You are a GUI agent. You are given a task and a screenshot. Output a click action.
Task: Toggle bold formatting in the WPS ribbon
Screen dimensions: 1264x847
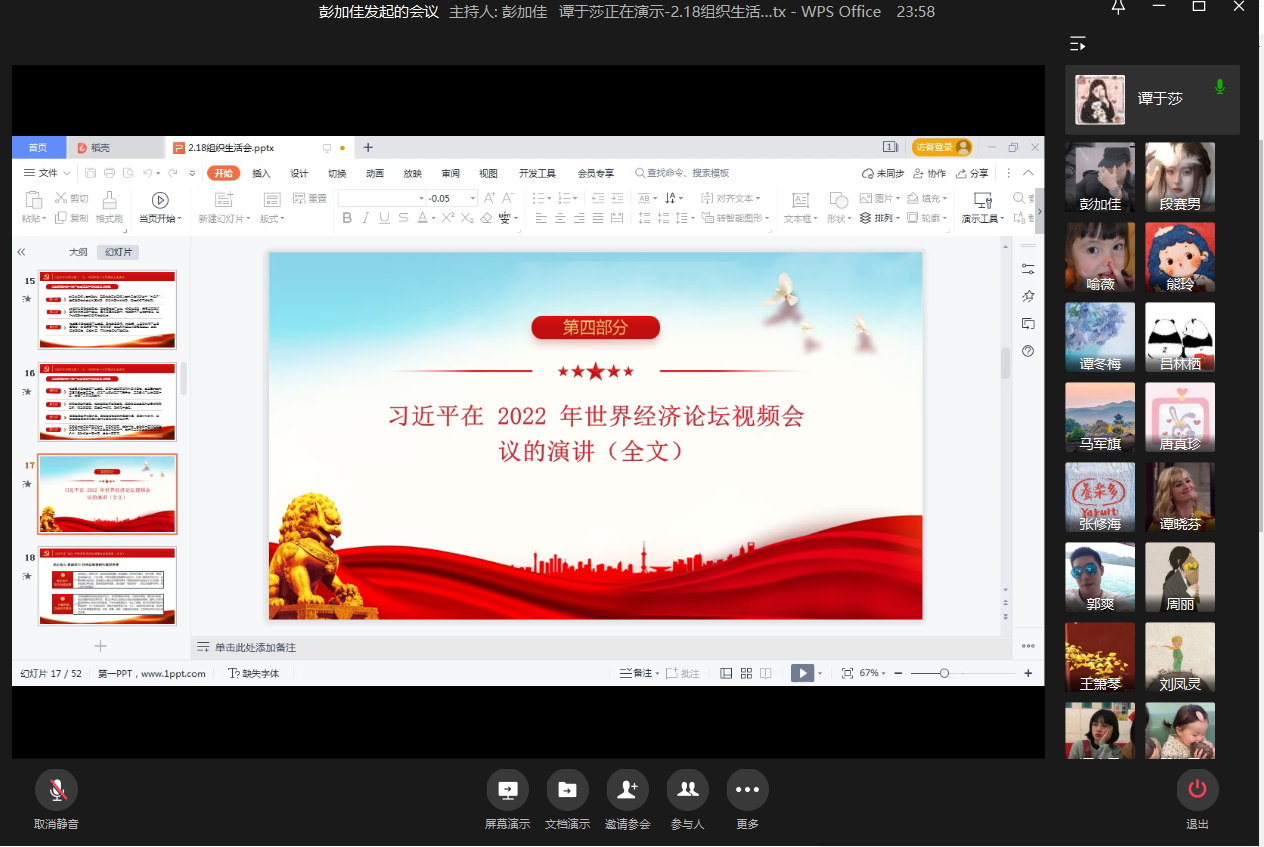point(347,218)
